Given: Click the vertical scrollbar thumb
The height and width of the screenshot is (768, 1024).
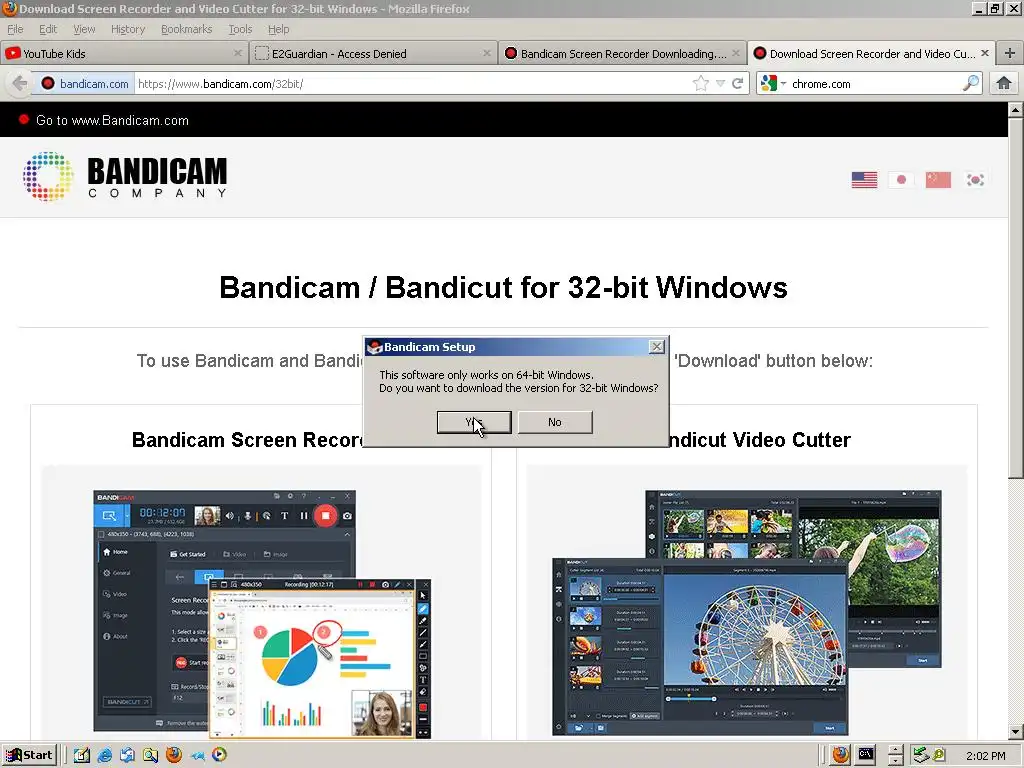Looking at the screenshot, I should pyautogui.click(x=1016, y=297).
